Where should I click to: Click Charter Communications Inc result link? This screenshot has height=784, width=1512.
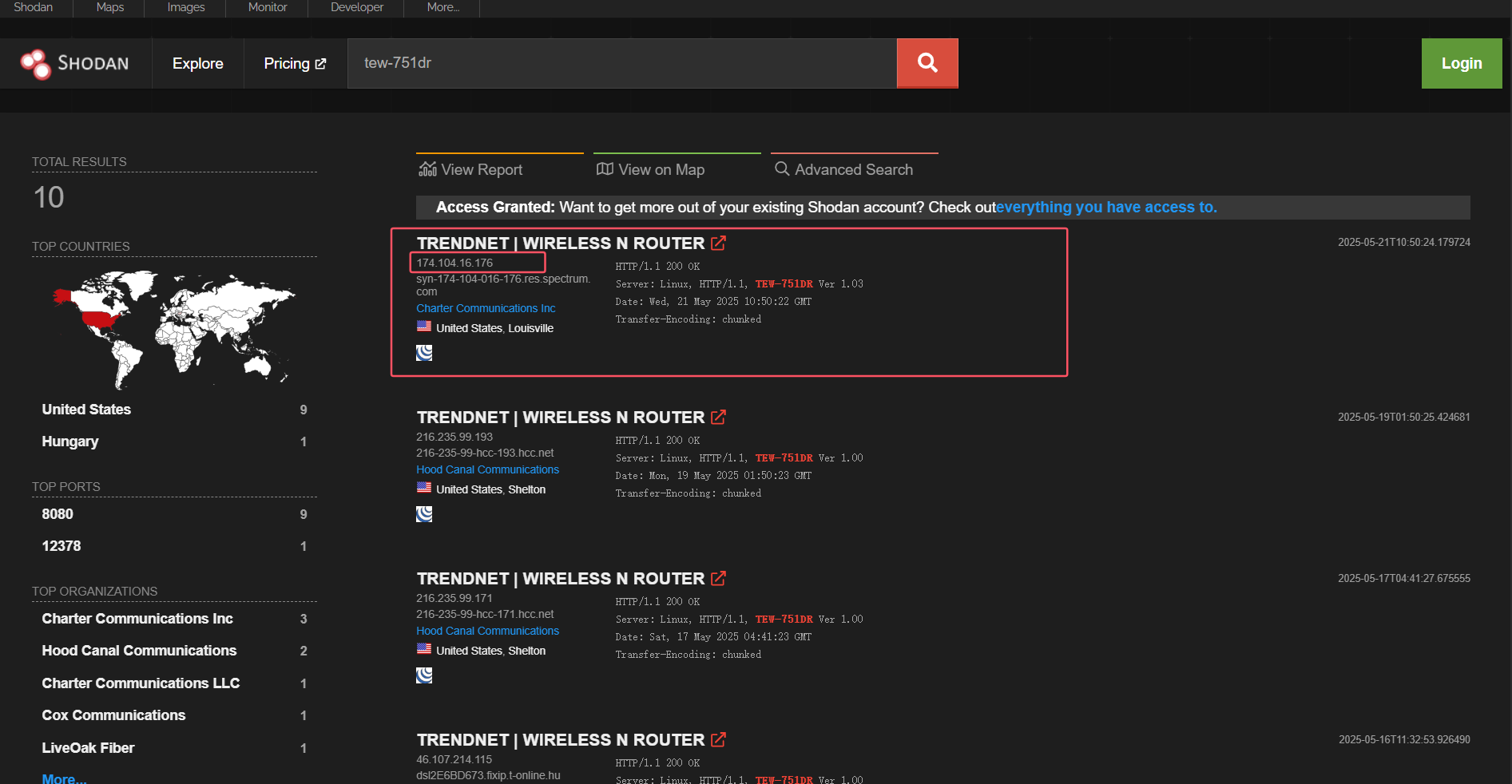pyautogui.click(x=486, y=308)
